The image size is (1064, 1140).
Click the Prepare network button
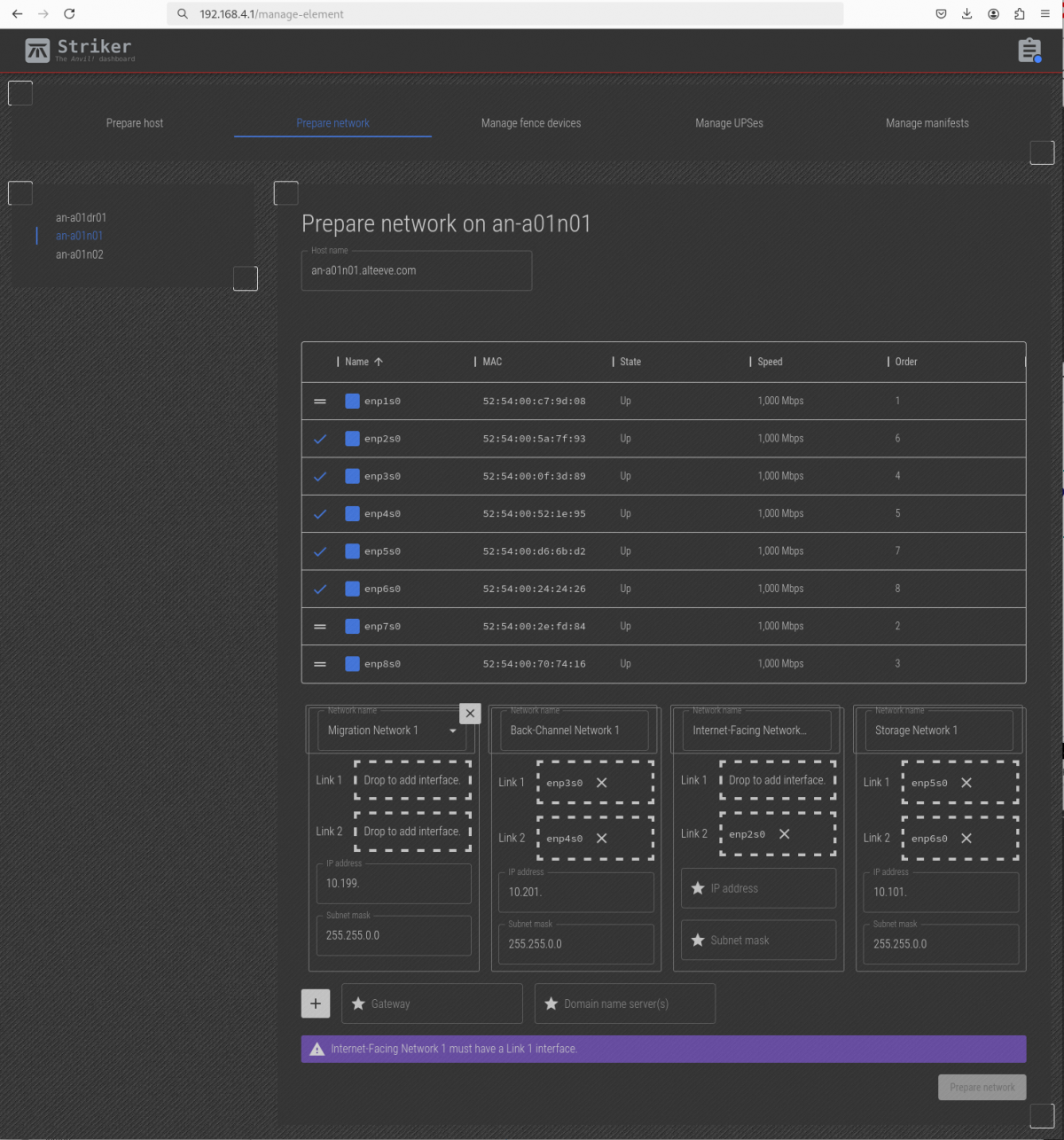982,1087
